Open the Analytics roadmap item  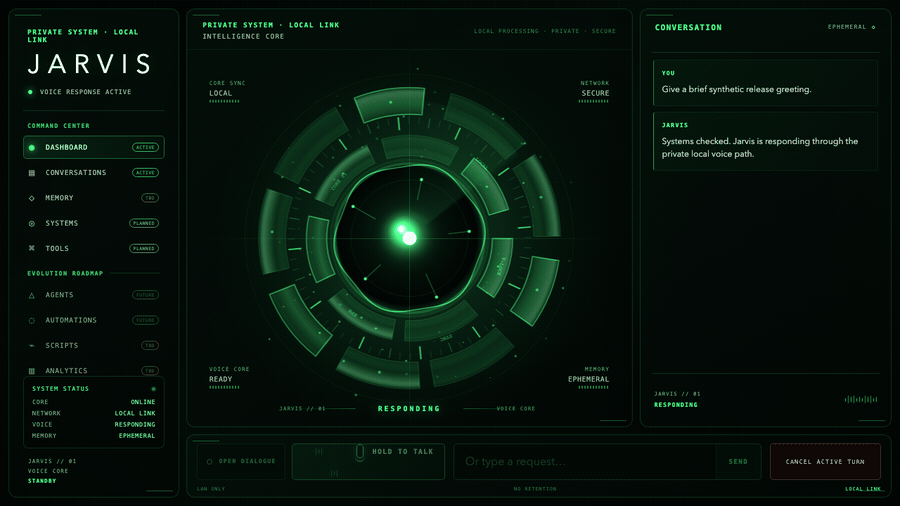pyautogui.click(x=94, y=371)
